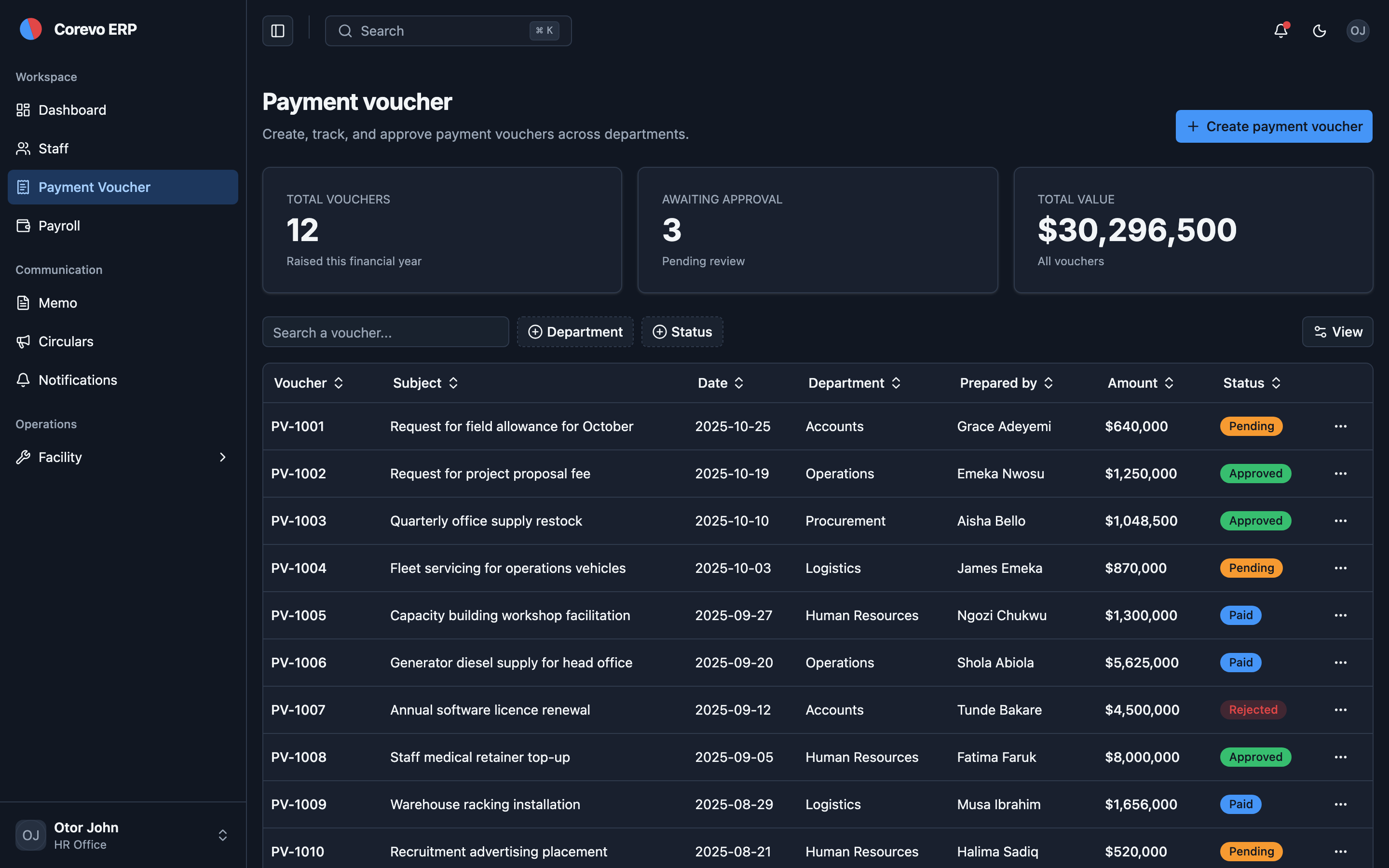Sort by Amount column
The height and width of the screenshot is (868, 1389).
click(1141, 383)
